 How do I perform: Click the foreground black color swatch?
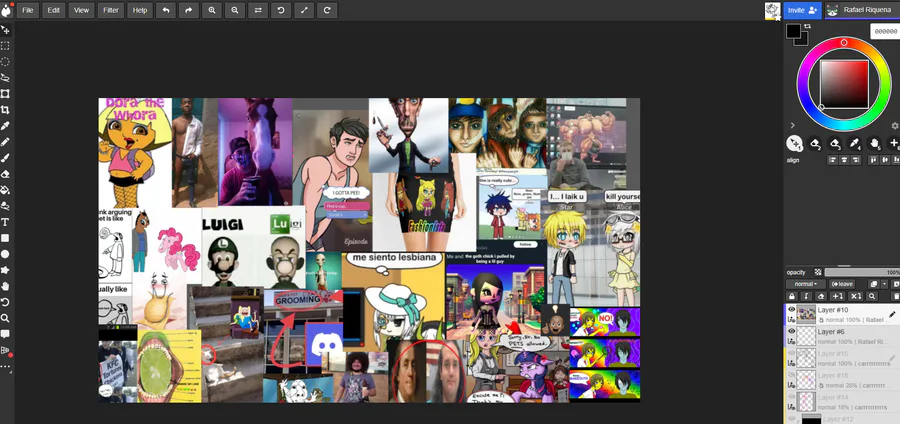pos(793,31)
